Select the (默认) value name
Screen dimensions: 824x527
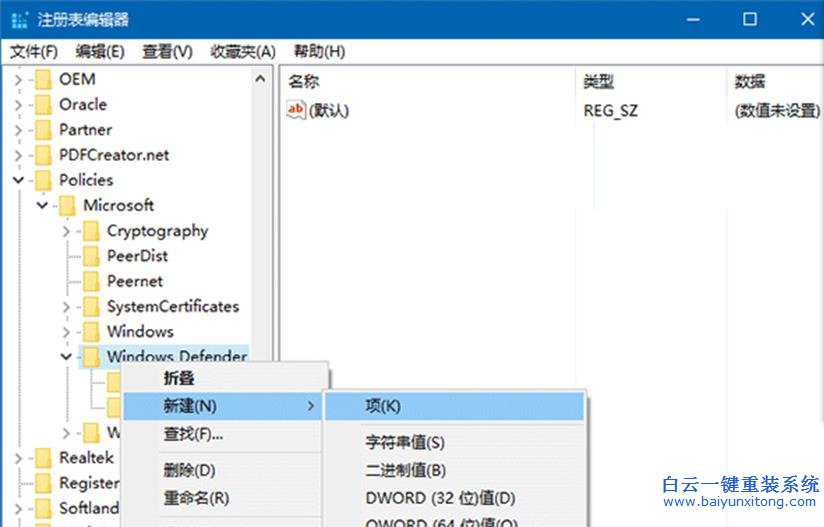[329, 110]
